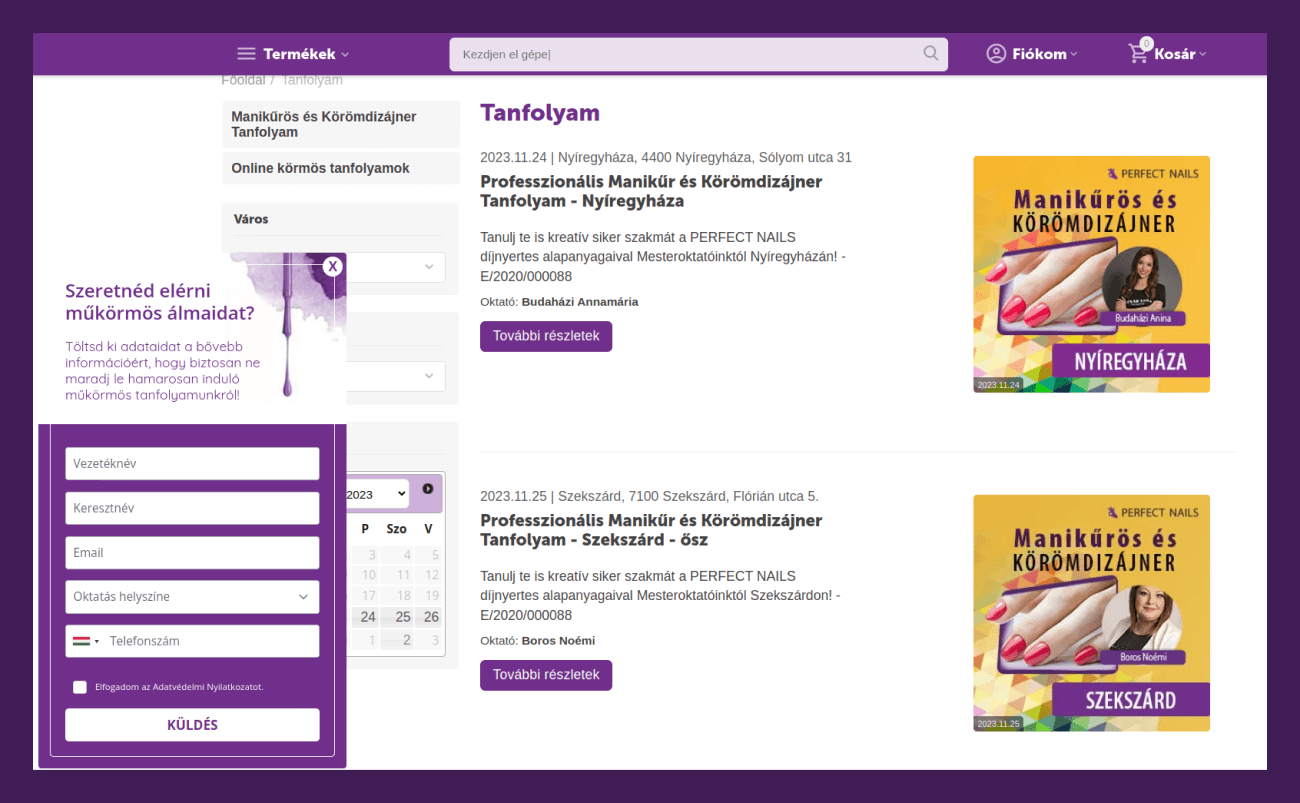Click the Nyíregyháza course banner image
The height and width of the screenshot is (803, 1300).
coord(1091,274)
